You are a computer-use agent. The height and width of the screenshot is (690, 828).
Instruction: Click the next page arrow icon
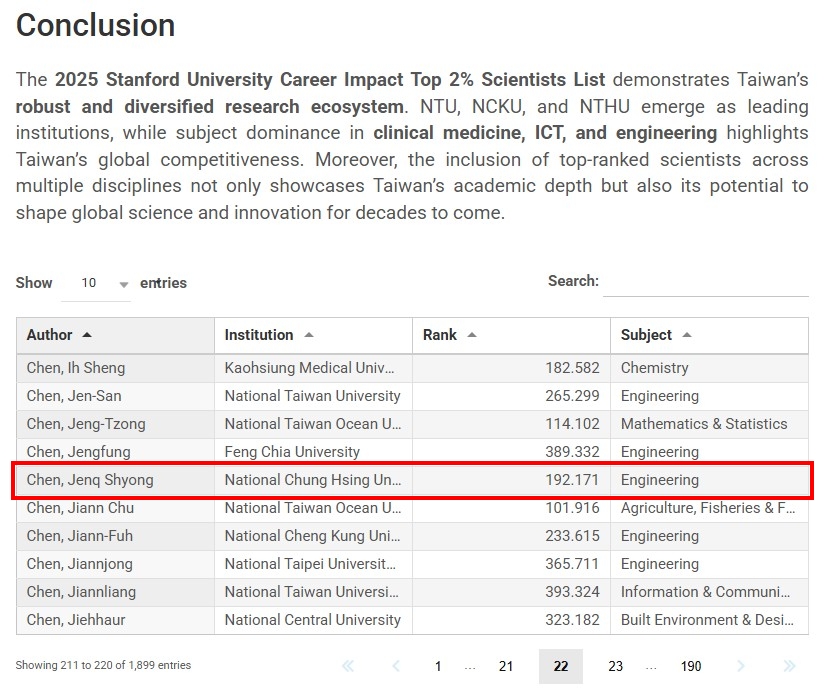pyautogui.click(x=741, y=666)
